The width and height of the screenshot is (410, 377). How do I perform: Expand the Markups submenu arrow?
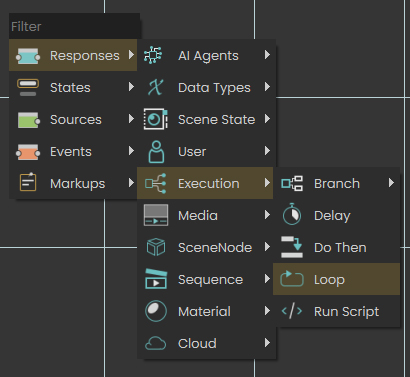coord(131,183)
